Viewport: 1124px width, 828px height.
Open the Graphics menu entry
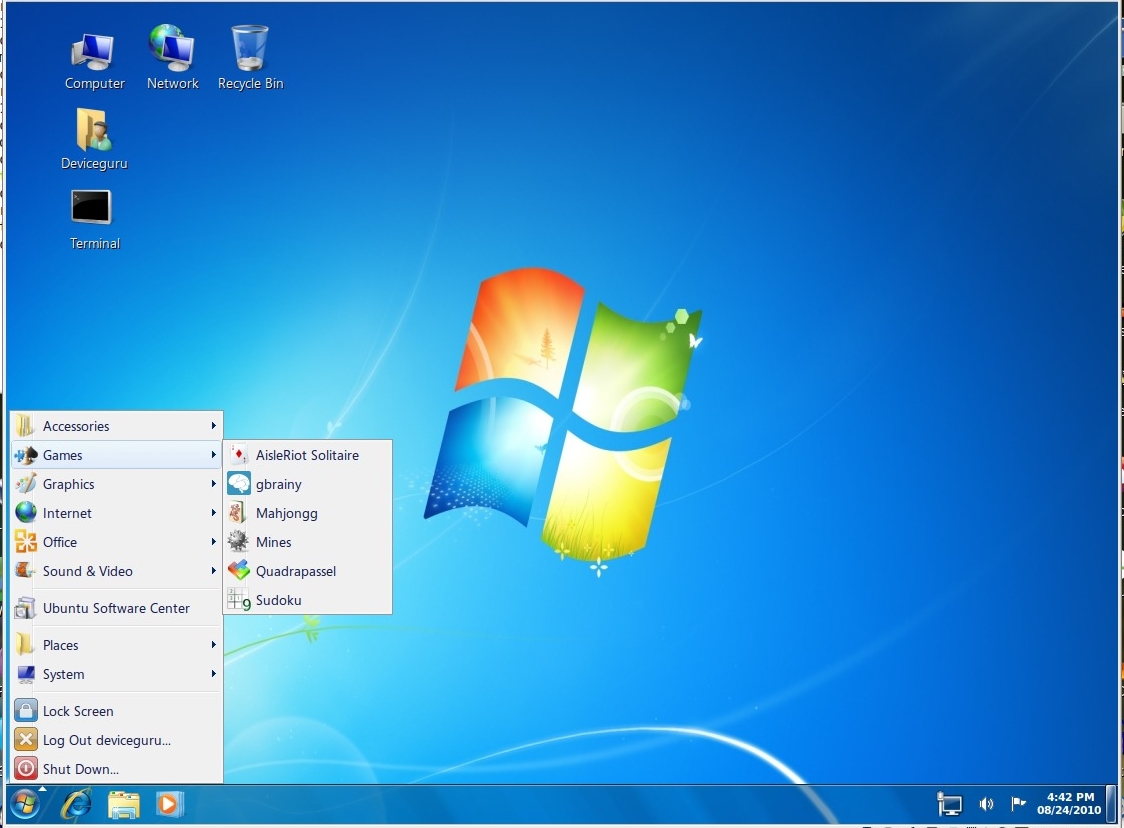(116, 484)
